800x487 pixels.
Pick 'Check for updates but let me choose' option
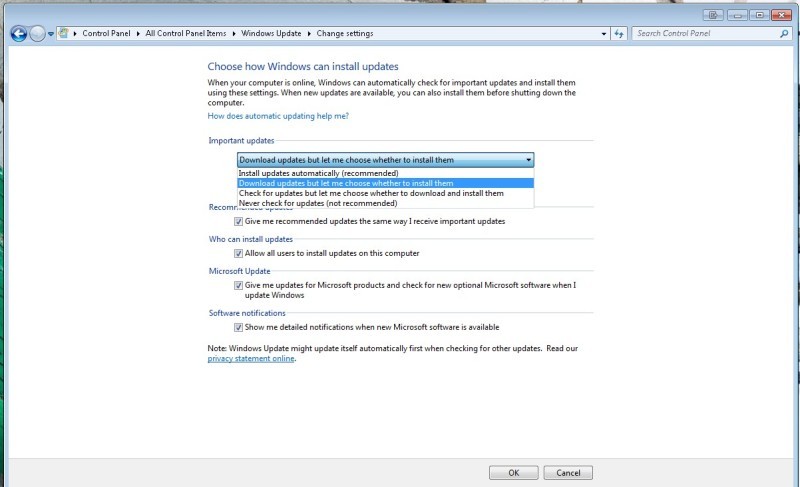(x=385, y=193)
